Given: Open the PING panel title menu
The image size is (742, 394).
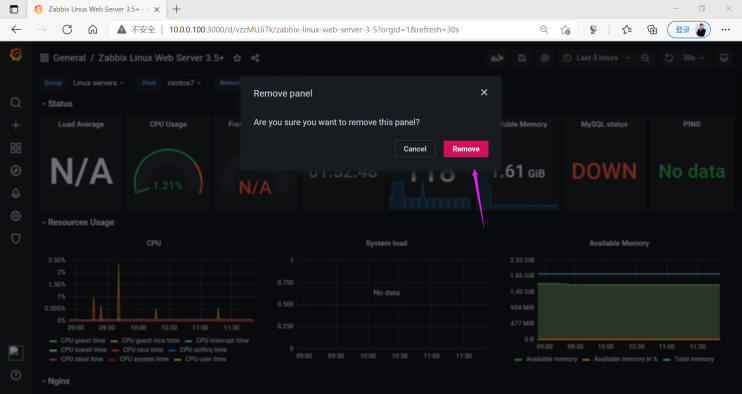Looking at the screenshot, I should 691,124.
